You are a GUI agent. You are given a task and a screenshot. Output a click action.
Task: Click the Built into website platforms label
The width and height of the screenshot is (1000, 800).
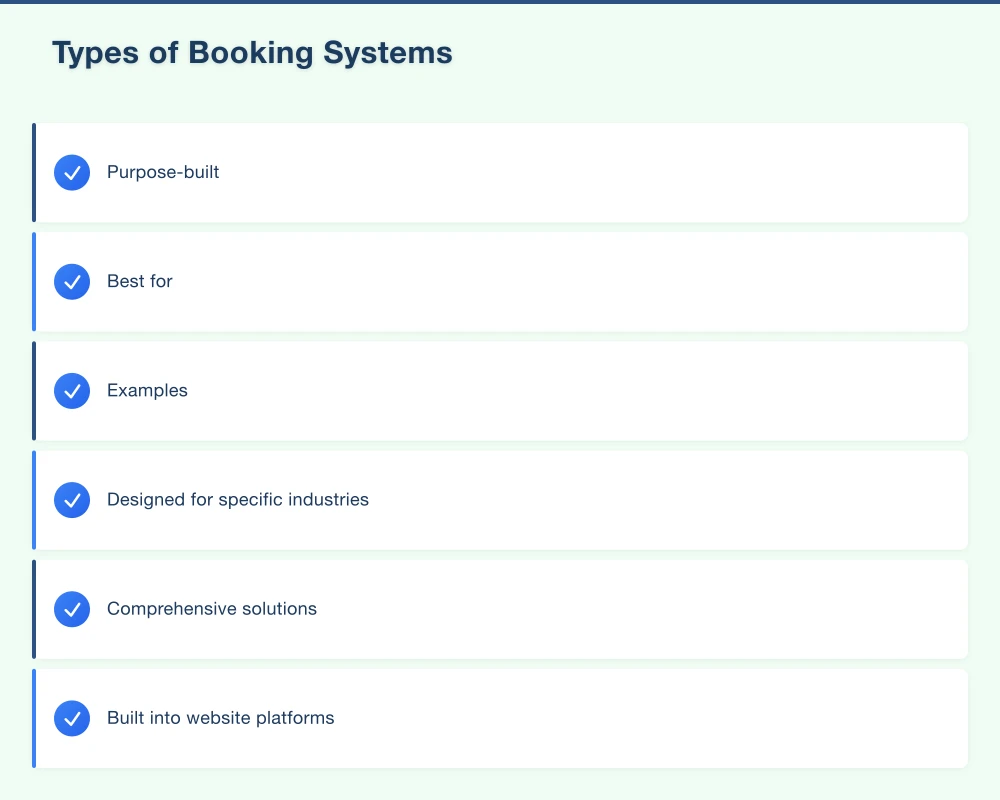221,717
